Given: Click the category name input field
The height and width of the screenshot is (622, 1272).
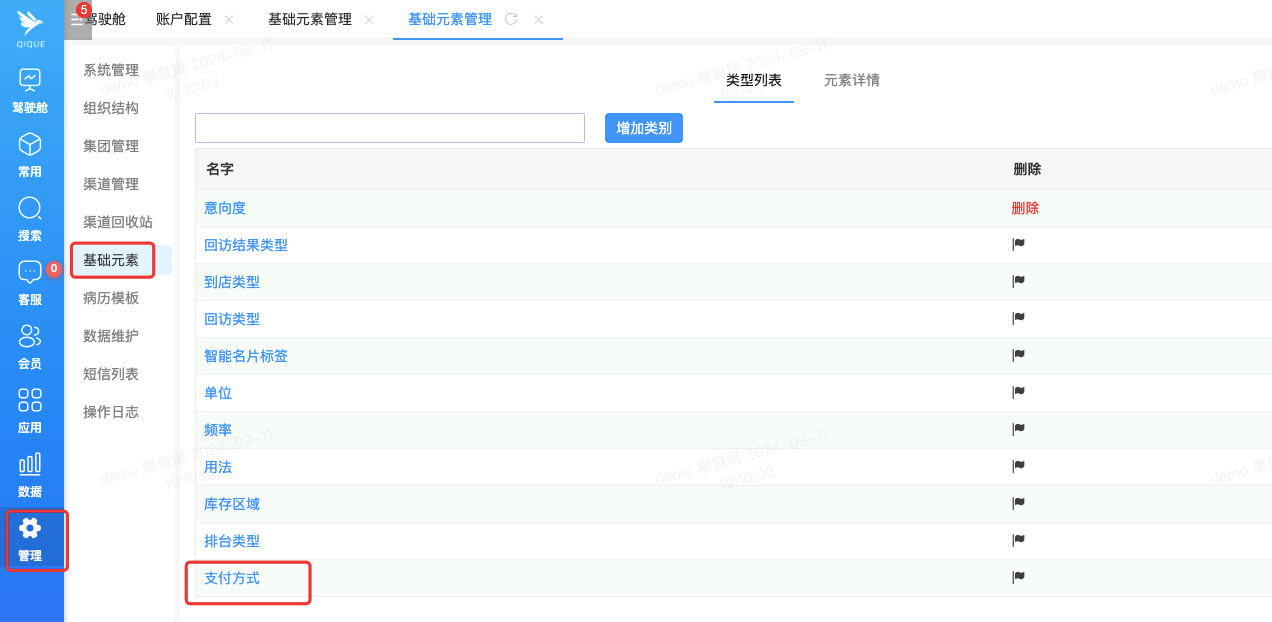Looking at the screenshot, I should 389,128.
